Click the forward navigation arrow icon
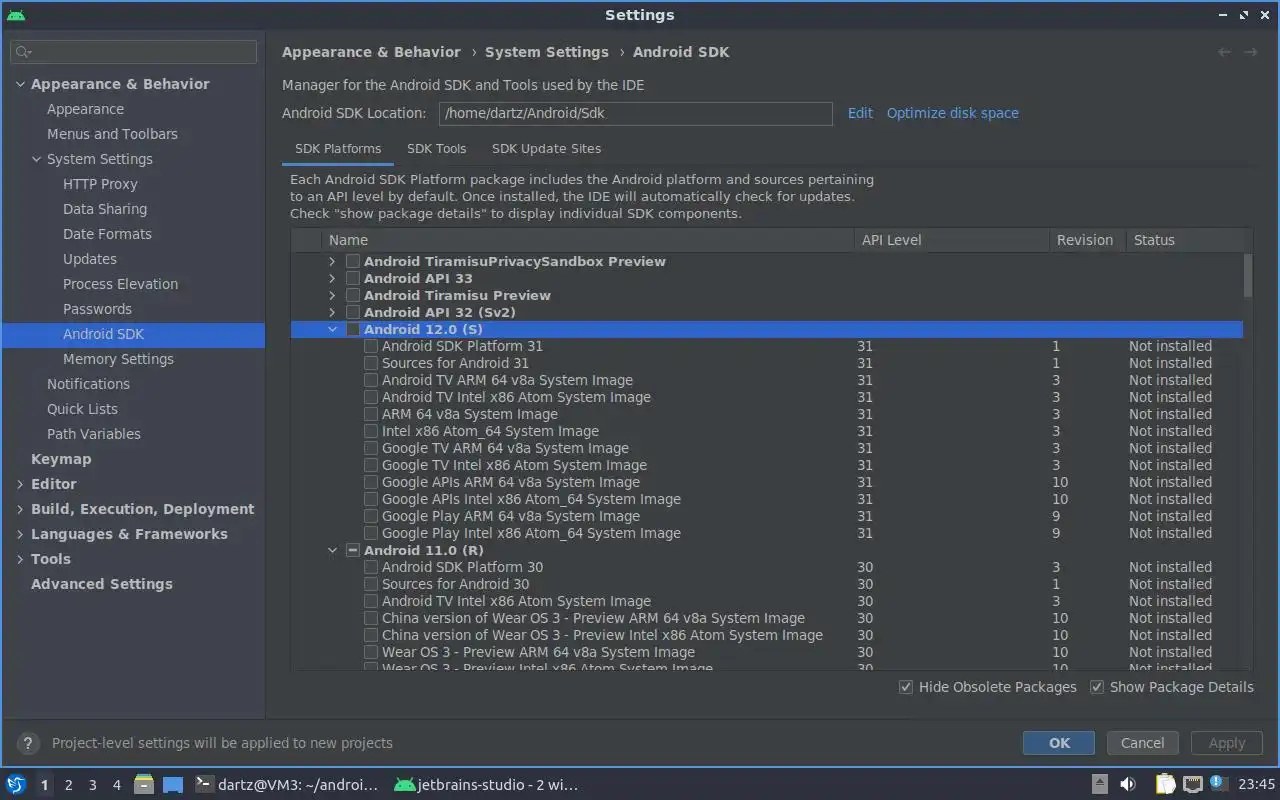The height and width of the screenshot is (800, 1280). coord(1250,52)
